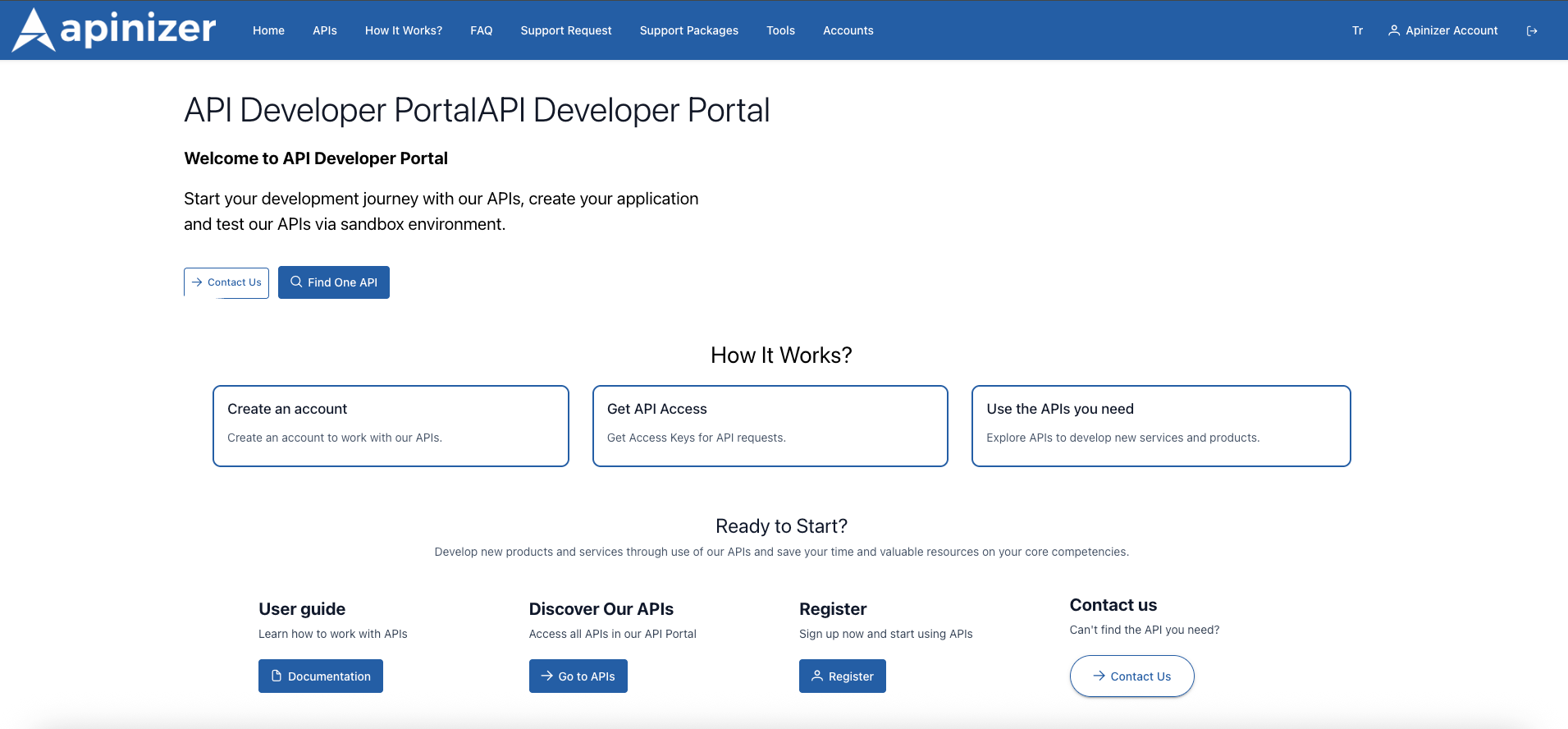The image size is (1568, 729).
Task: Click the user icon beside Apinizer Account
Action: 1393,30
